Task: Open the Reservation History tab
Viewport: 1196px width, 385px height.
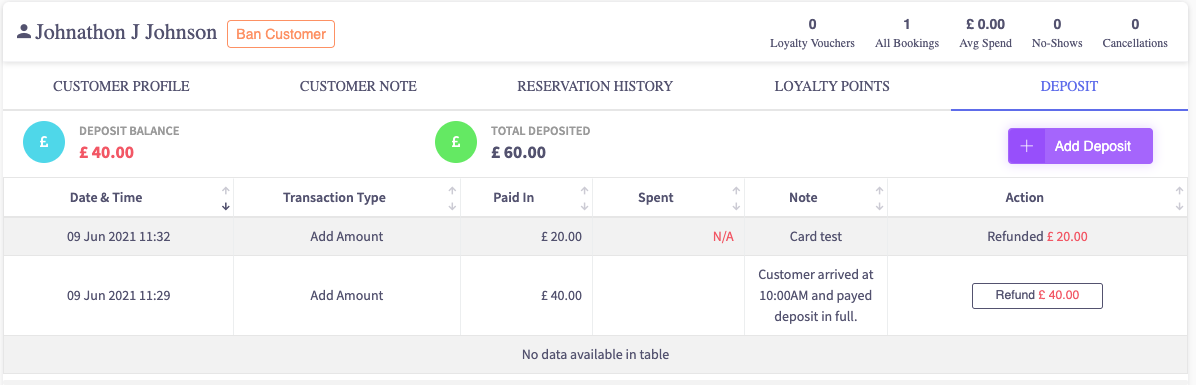Action: click(x=595, y=86)
